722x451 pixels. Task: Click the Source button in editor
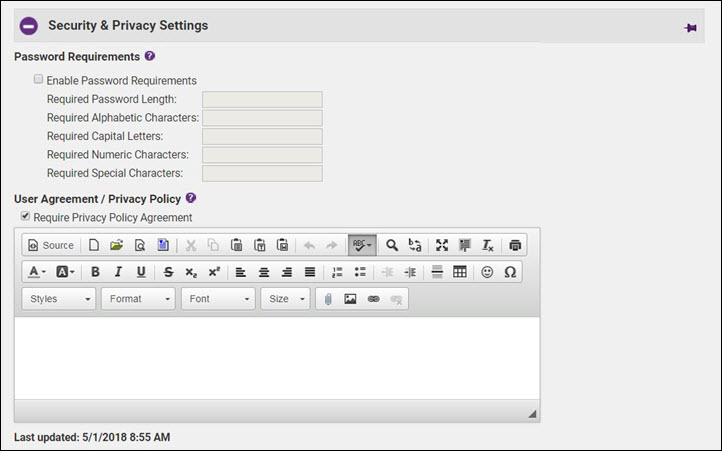pyautogui.click(x=50, y=245)
